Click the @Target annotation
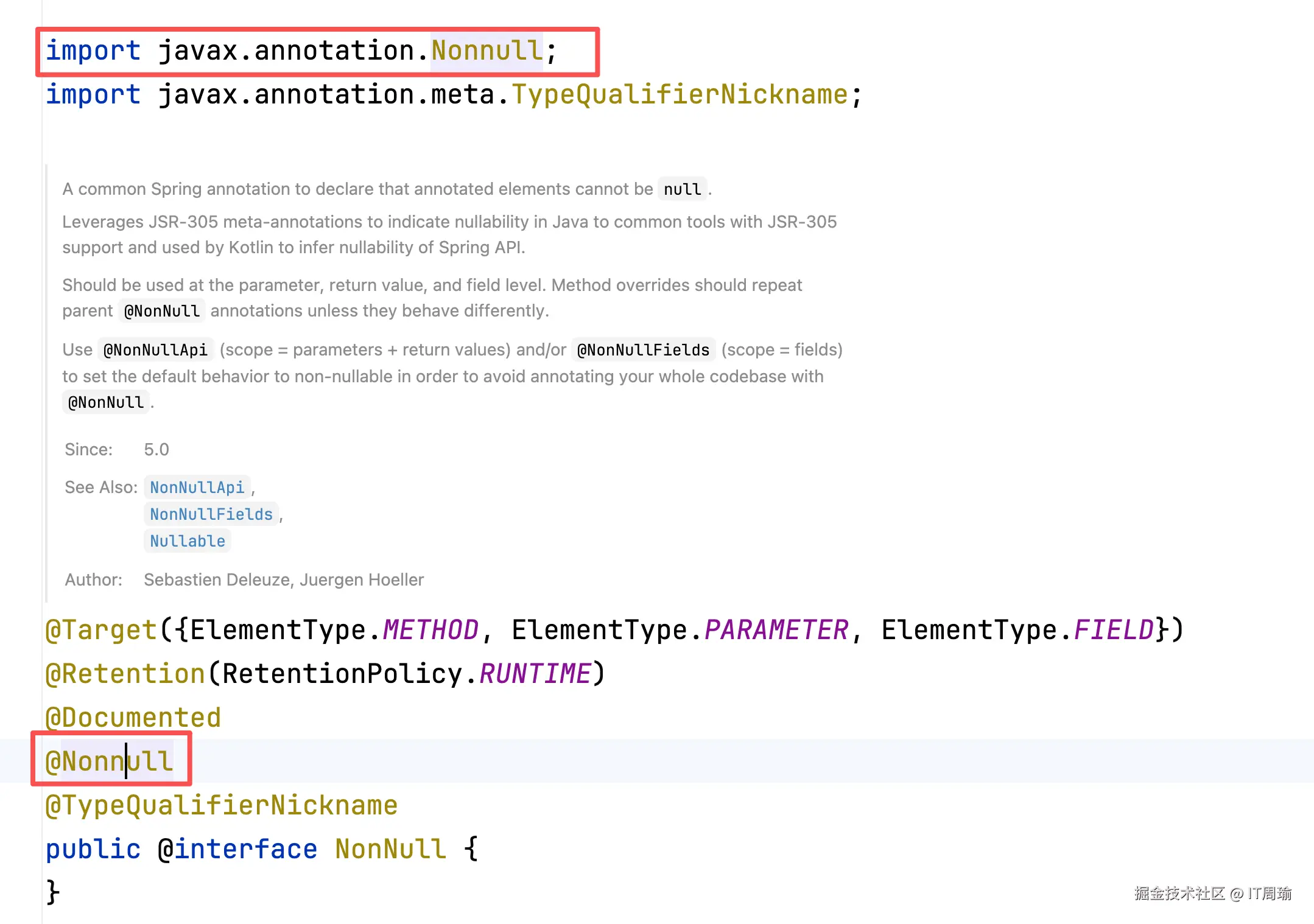The width and height of the screenshot is (1314, 924). pyautogui.click(x=102, y=630)
